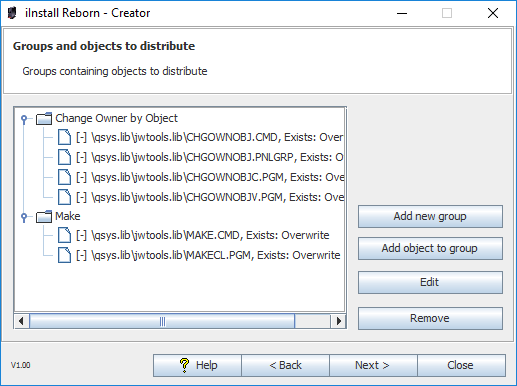Click Add object to group button

point(430,249)
